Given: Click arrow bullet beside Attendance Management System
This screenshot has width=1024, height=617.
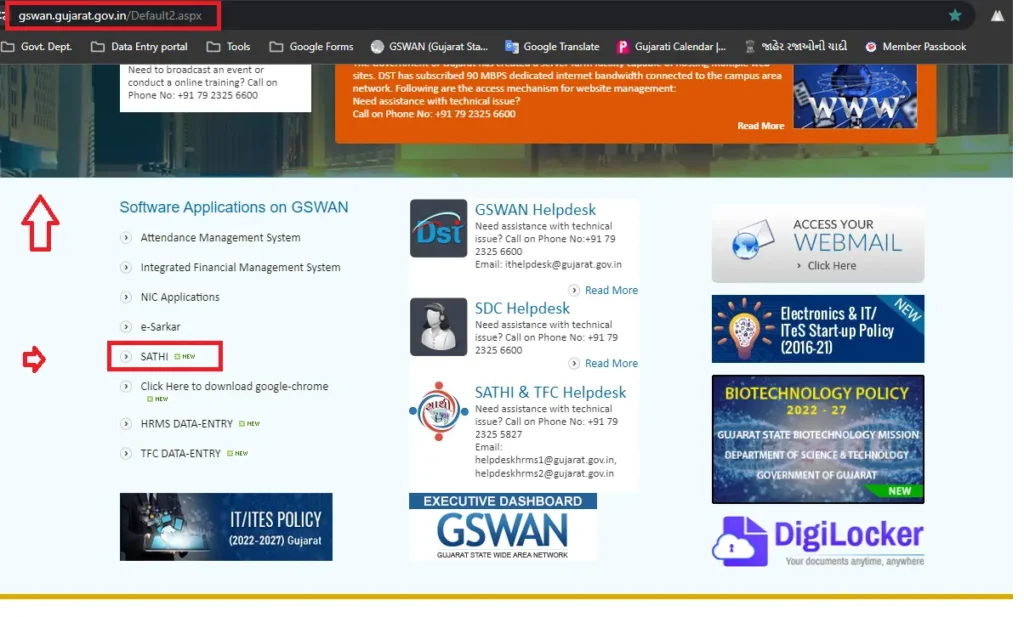Looking at the screenshot, I should [126, 238].
